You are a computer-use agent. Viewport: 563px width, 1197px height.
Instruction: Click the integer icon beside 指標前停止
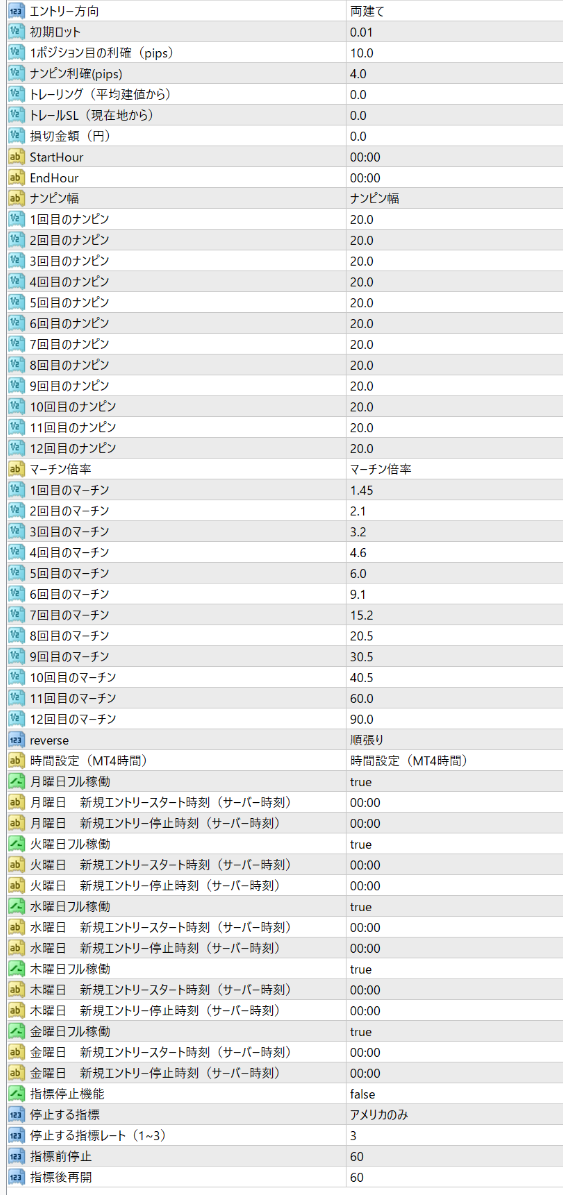click(x=17, y=1157)
